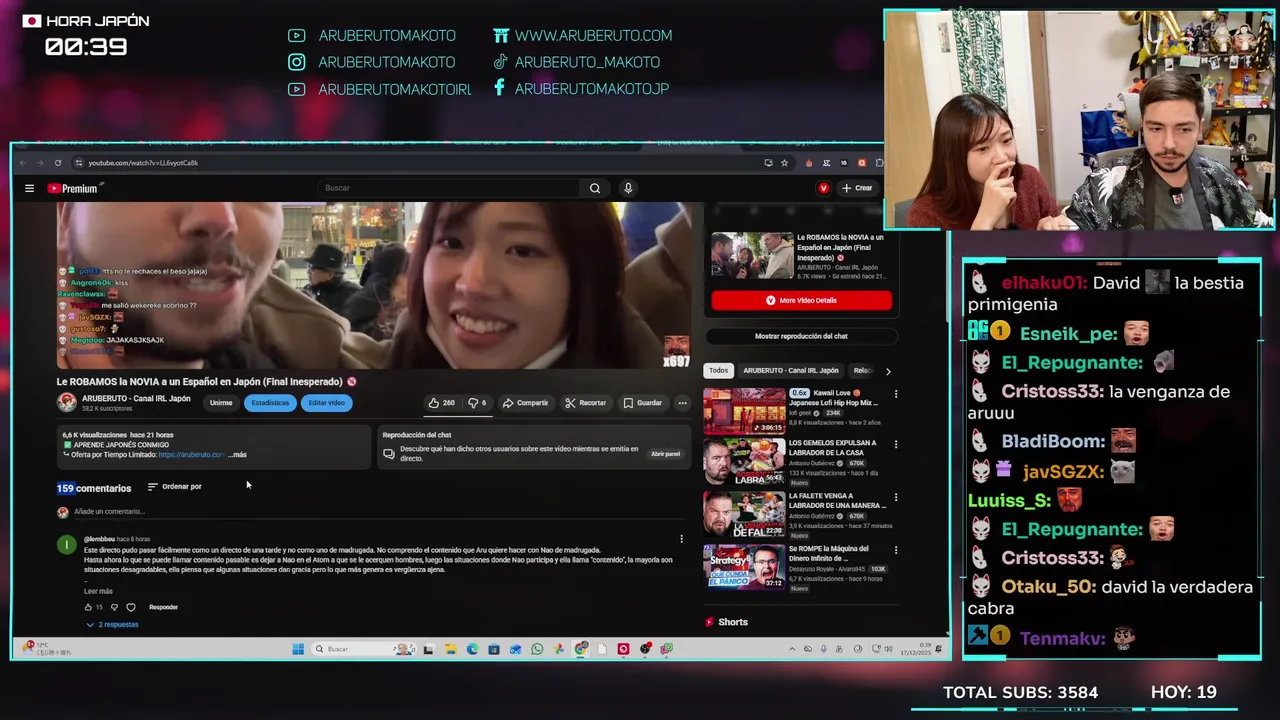
Task: Open the video's more actions ellipsis
Action: 682,403
